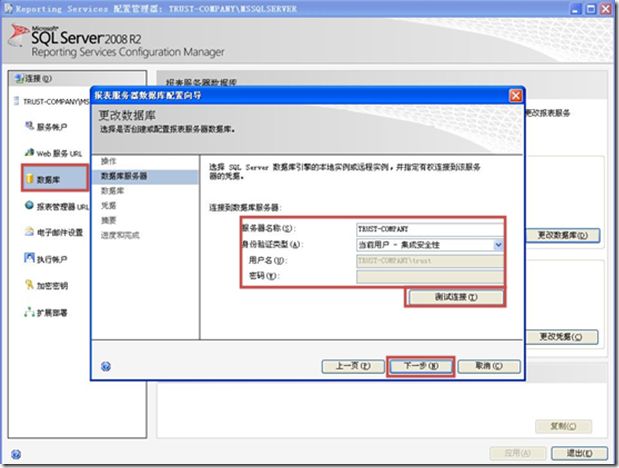
Task: Open the Web 服务 URL icon
Action: coord(29,152)
